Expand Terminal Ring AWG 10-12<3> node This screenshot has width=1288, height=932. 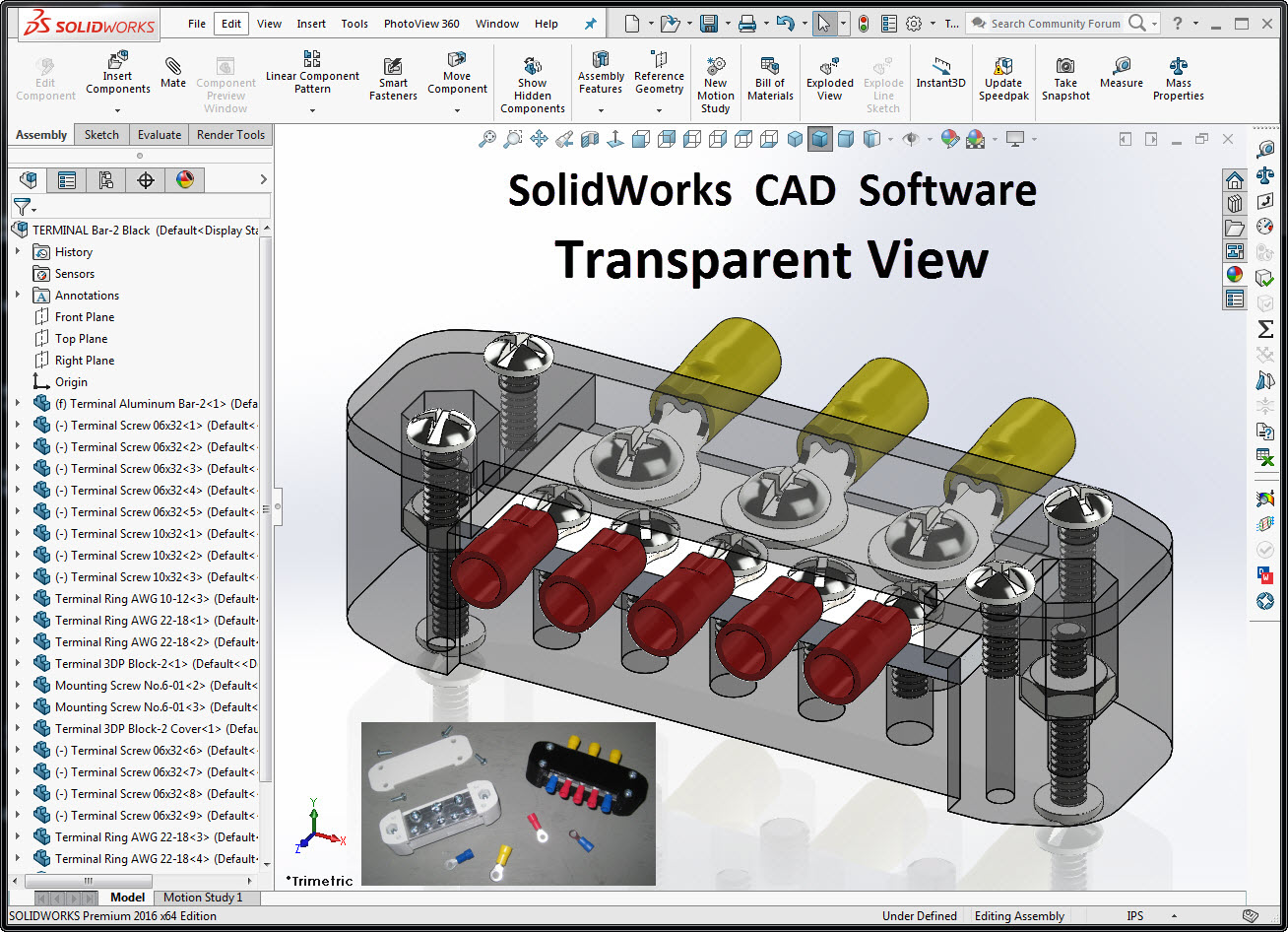point(17,598)
